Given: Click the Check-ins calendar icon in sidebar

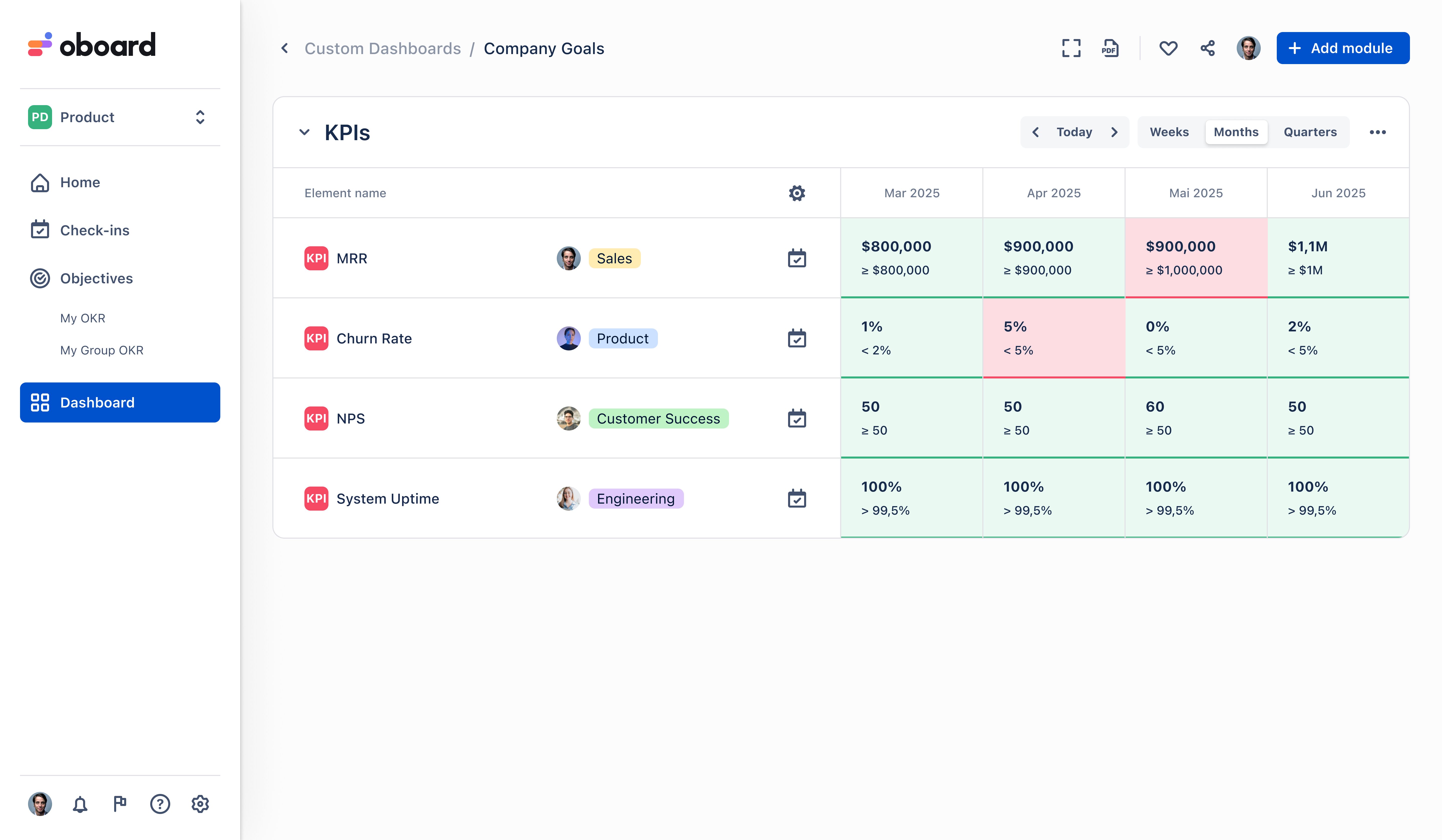Looking at the screenshot, I should click(40, 230).
